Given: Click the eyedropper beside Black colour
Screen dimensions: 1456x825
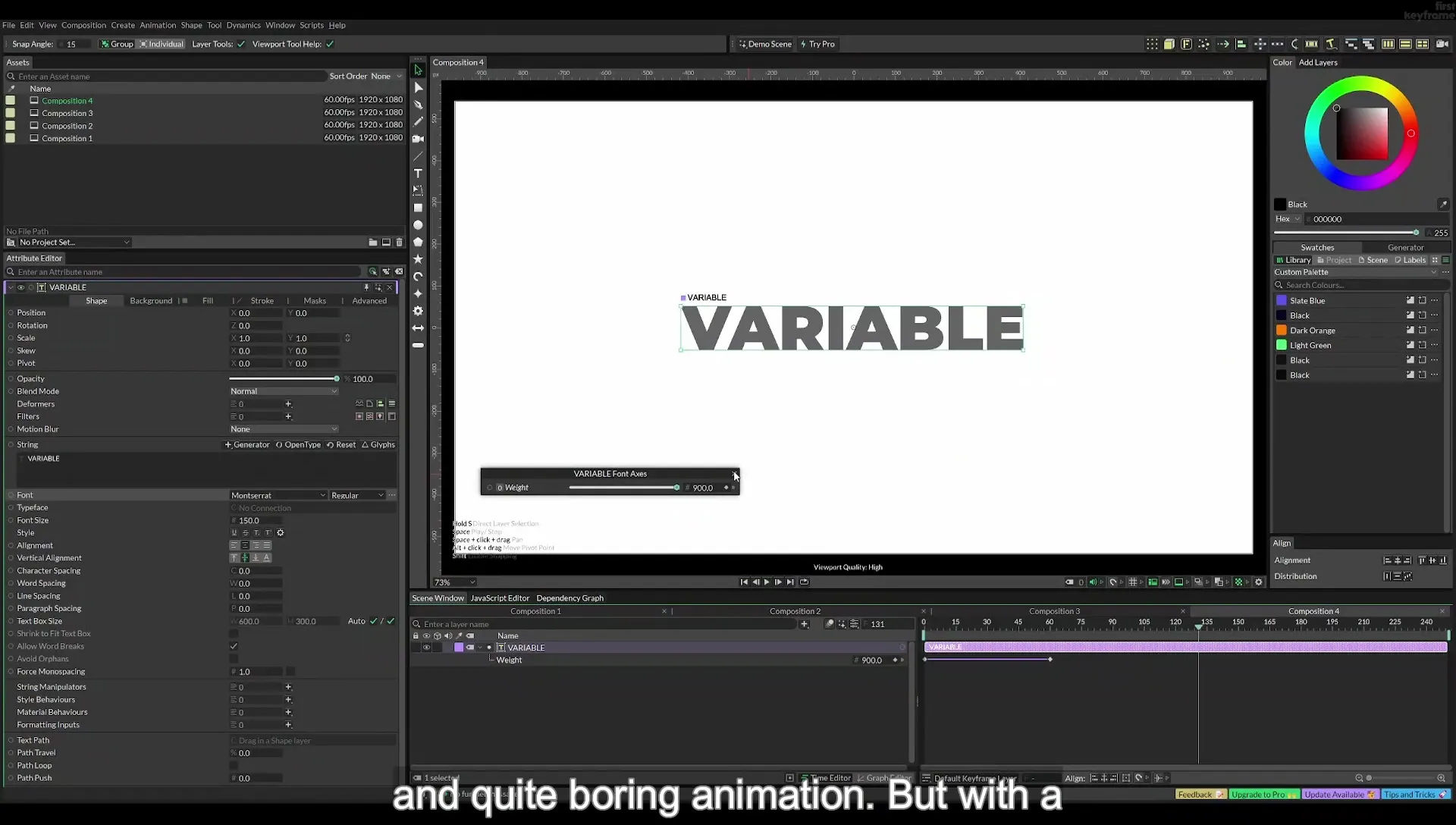Looking at the screenshot, I should tap(1443, 204).
